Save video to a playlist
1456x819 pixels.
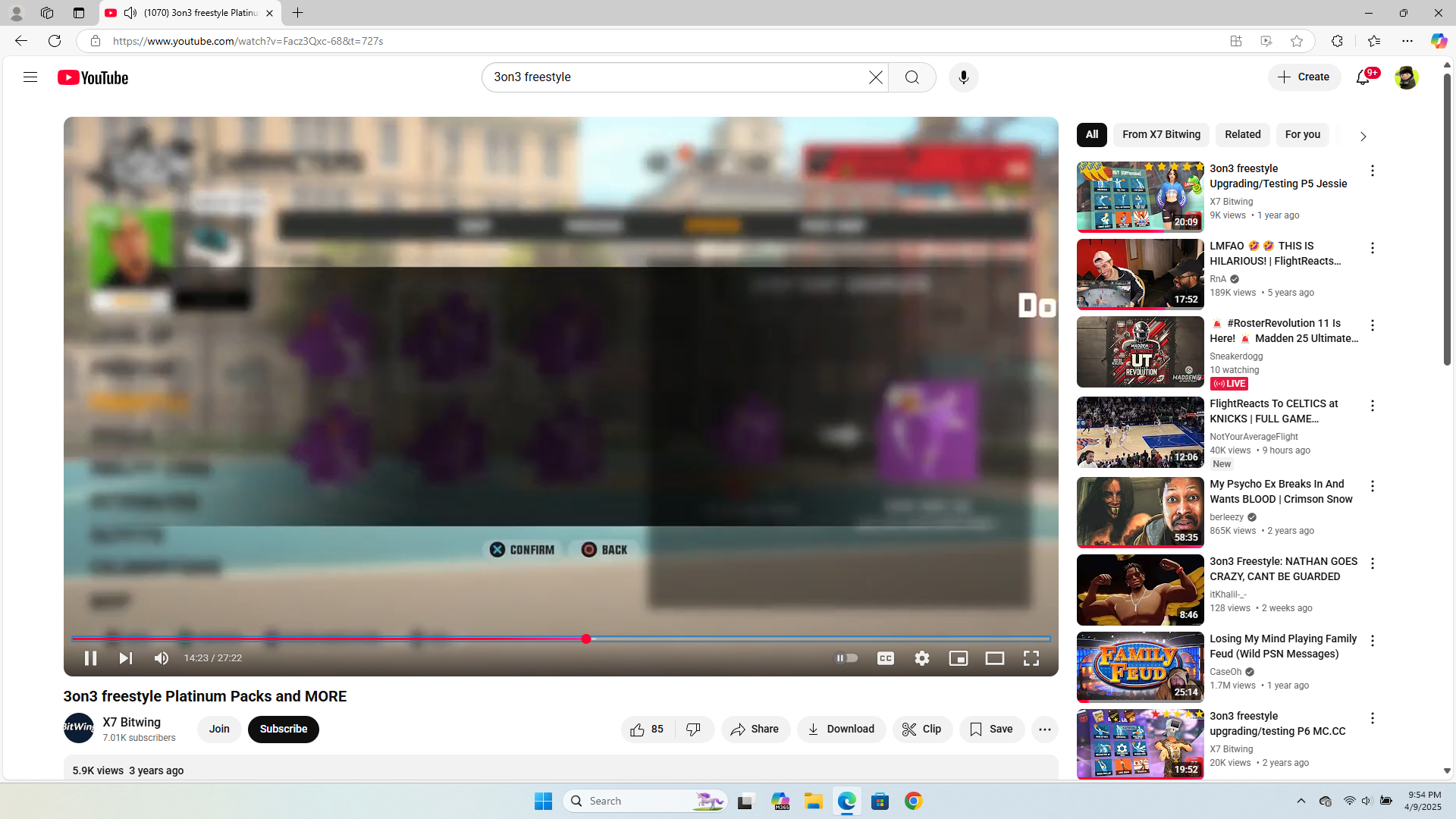[992, 730]
